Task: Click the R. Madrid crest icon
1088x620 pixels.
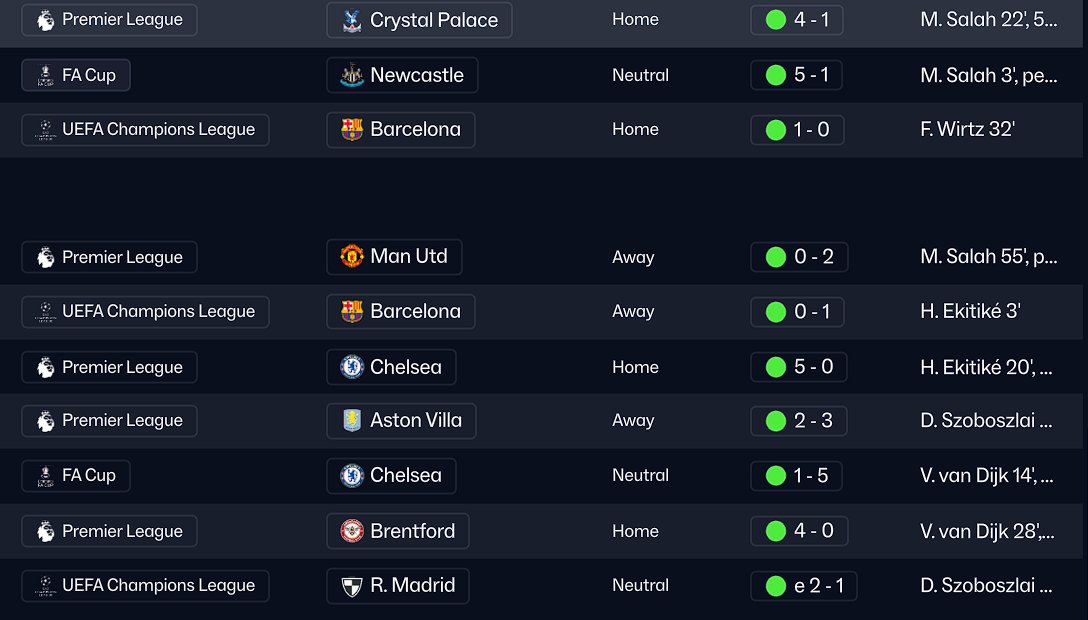Action: (x=352, y=586)
